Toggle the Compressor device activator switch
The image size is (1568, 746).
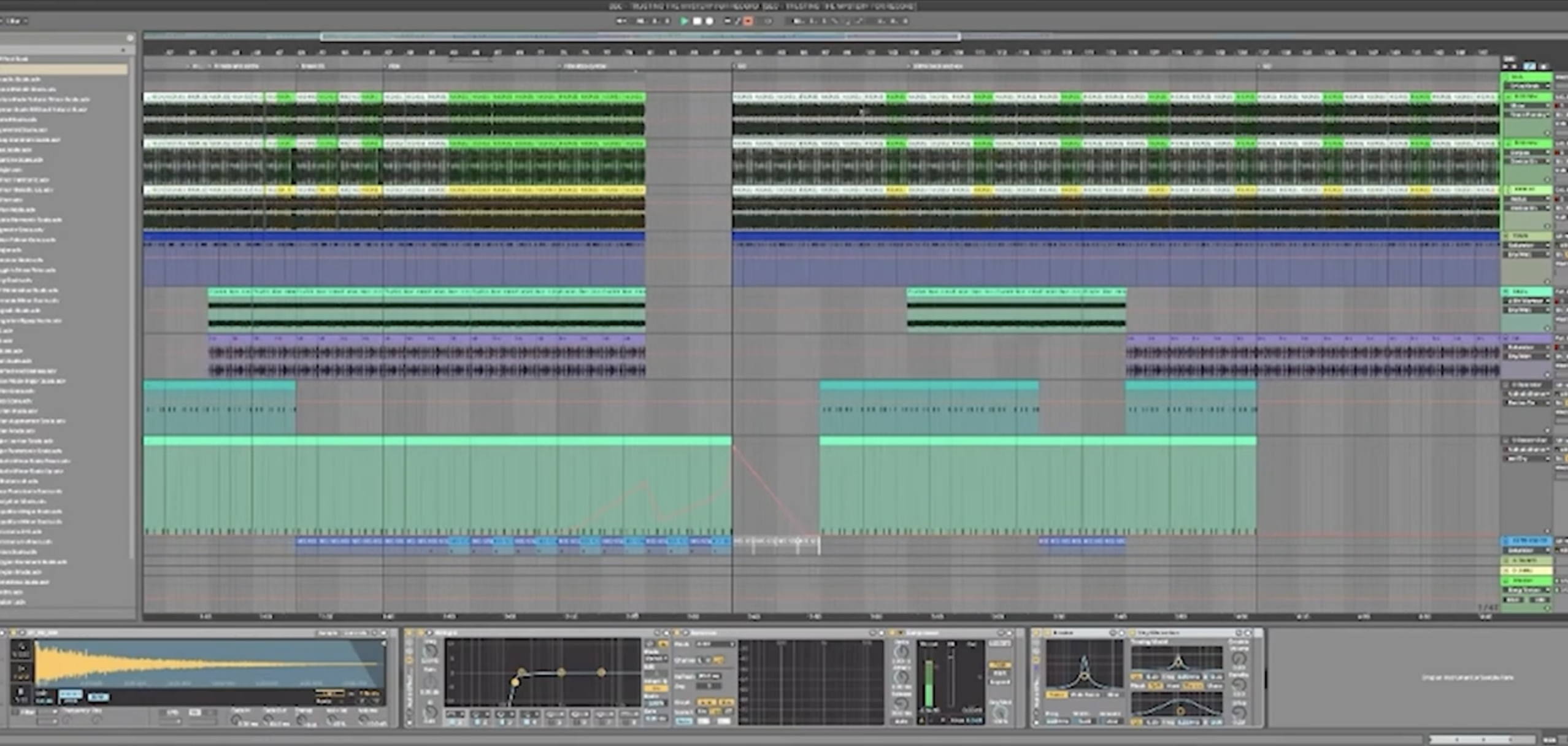pyautogui.click(x=892, y=632)
